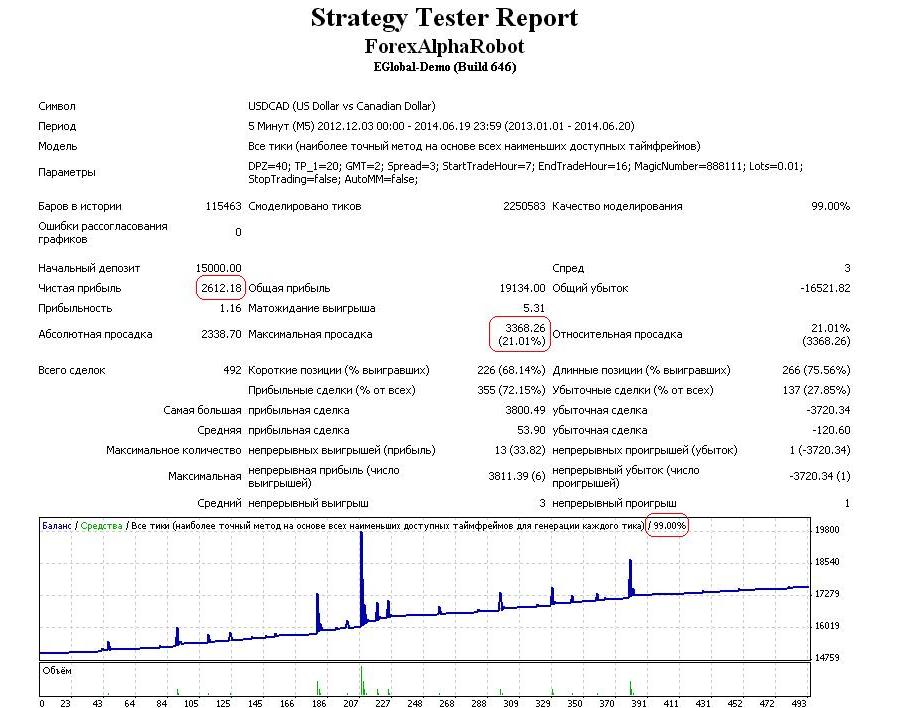Click the EGlobal-Demo (Build 646) line
908x708 pixels.
444,67
